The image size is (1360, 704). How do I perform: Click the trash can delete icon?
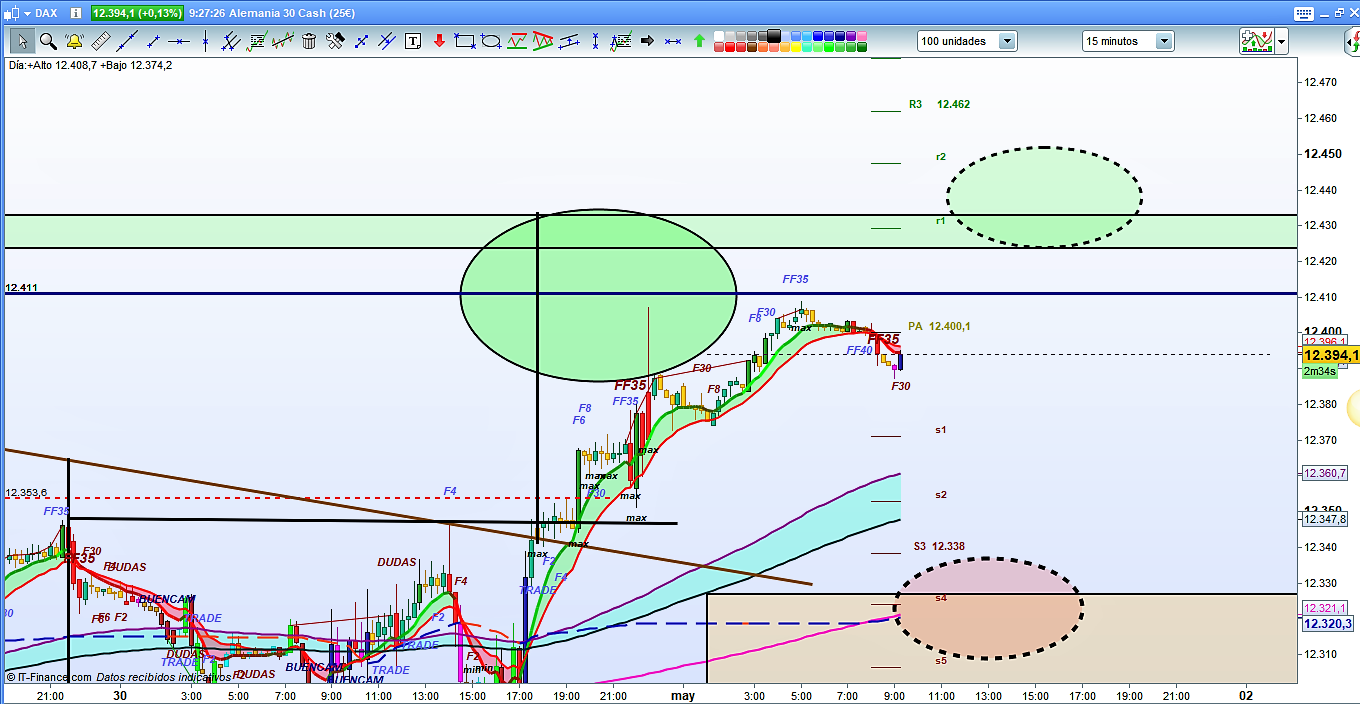pyautogui.click(x=309, y=41)
